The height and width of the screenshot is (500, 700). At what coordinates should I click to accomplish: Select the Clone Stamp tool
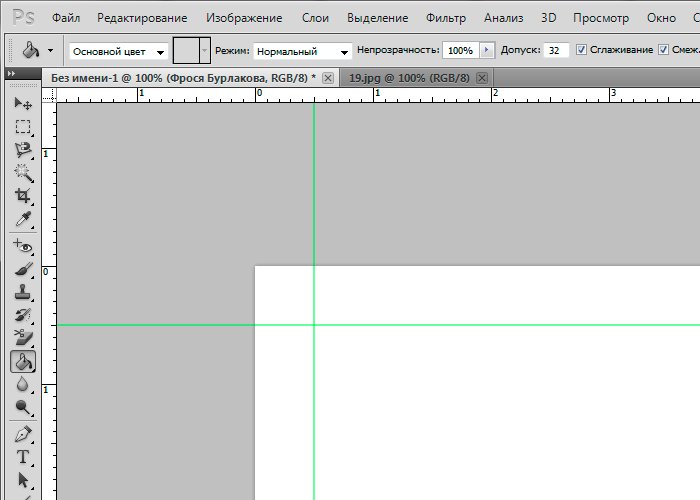(x=23, y=293)
